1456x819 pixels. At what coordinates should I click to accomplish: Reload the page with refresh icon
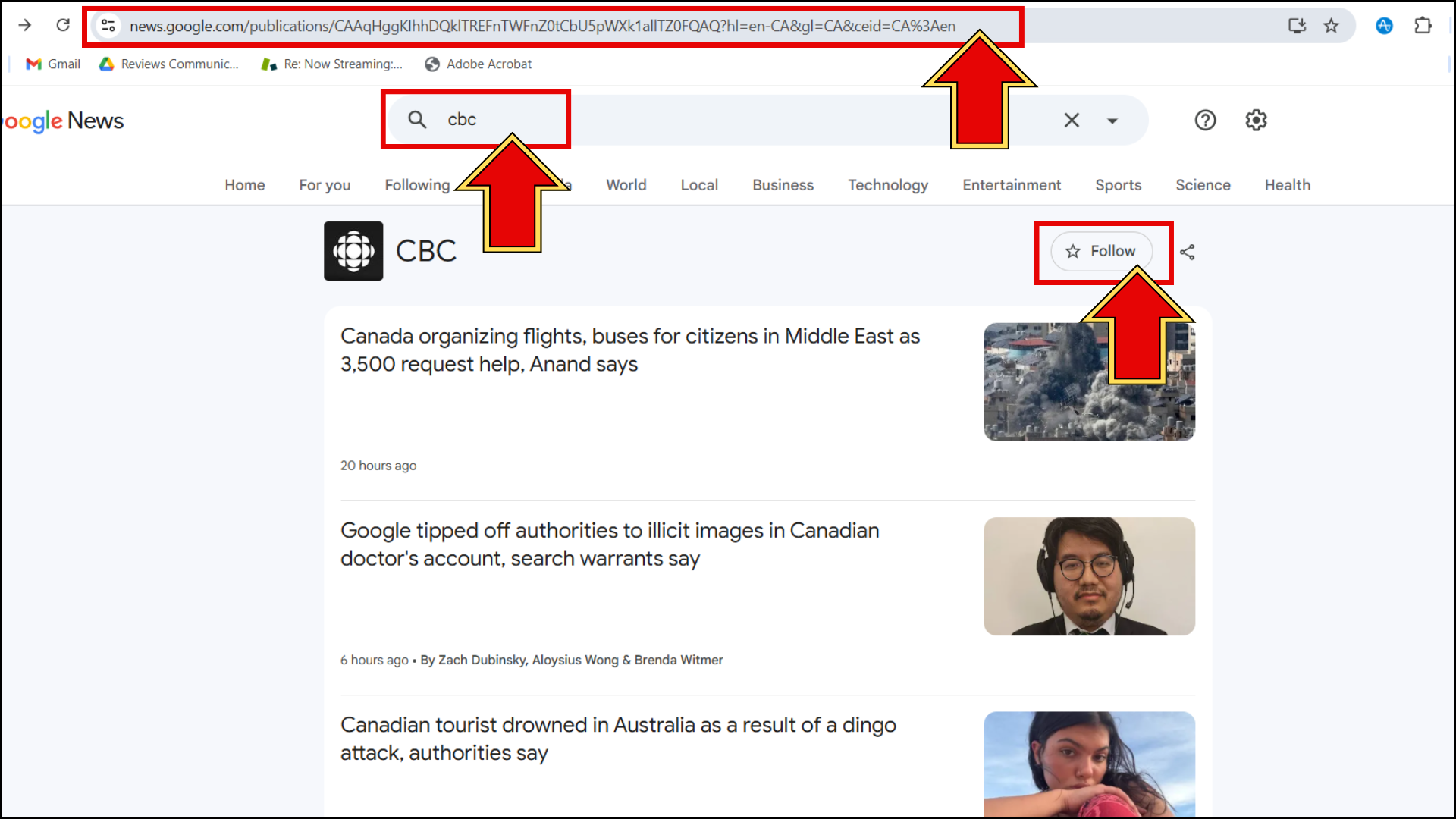63,26
